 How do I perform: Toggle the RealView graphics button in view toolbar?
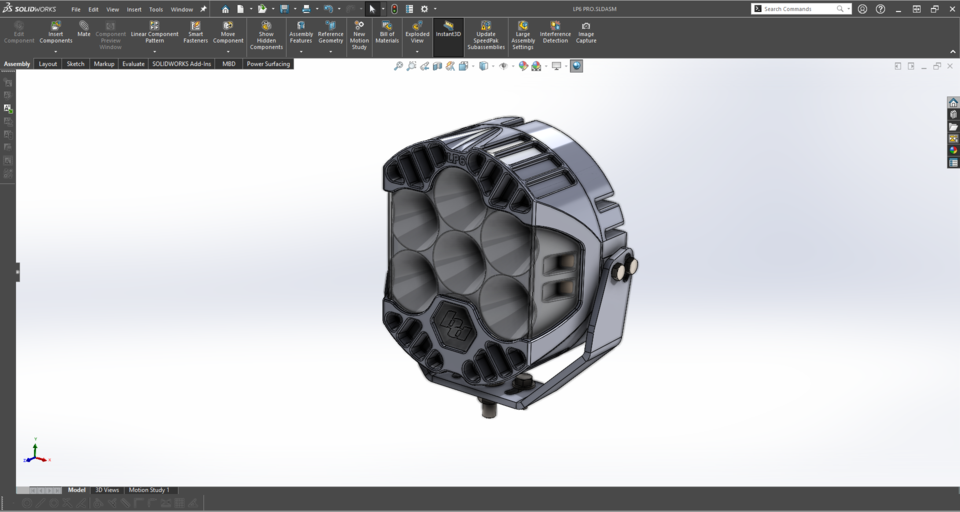point(576,66)
